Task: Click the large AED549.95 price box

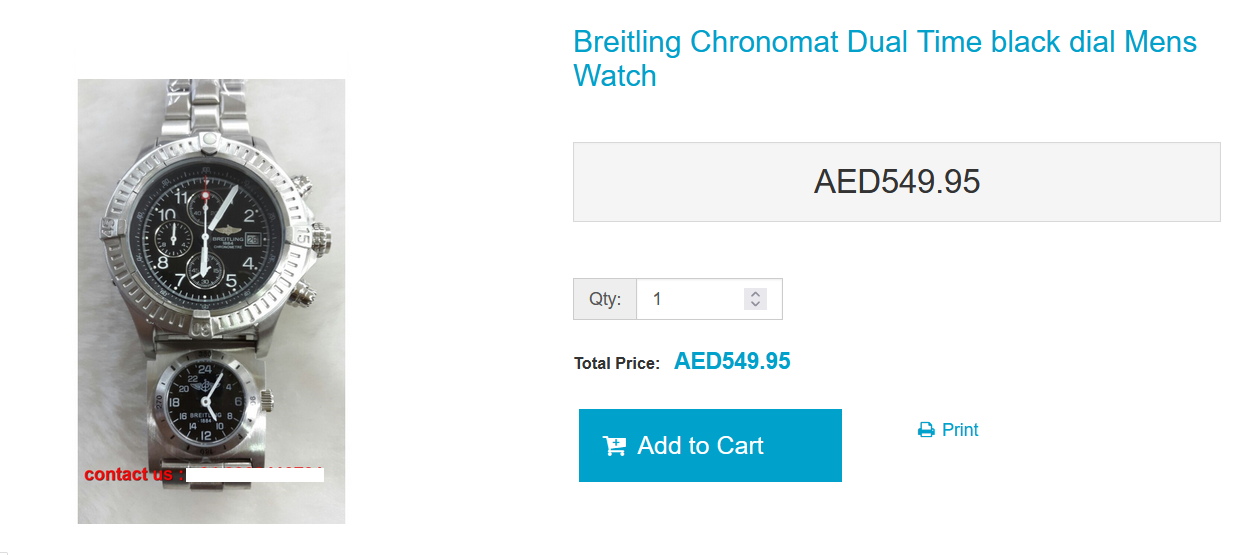Action: [896, 182]
